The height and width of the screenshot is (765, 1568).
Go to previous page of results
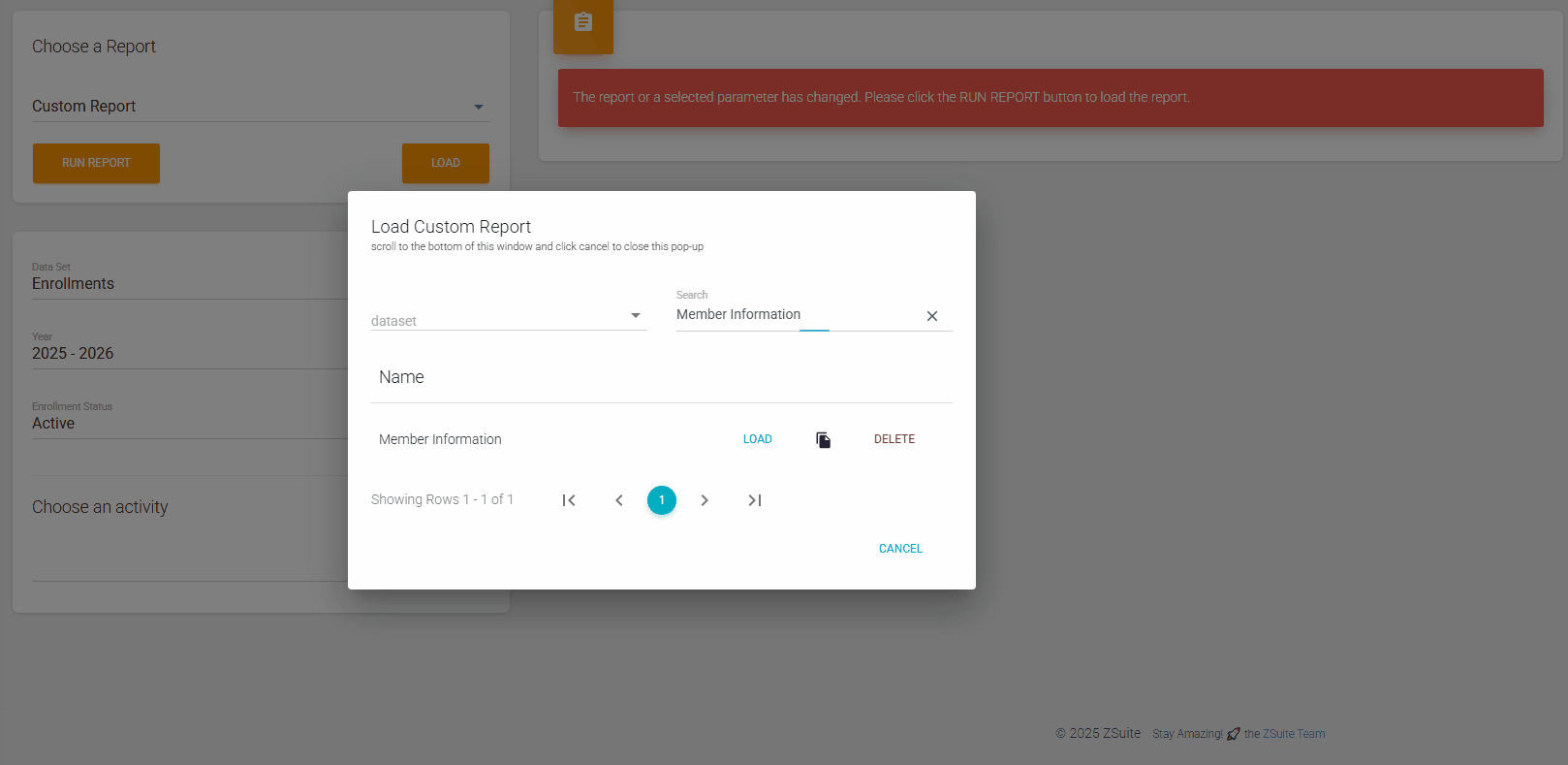click(x=619, y=500)
